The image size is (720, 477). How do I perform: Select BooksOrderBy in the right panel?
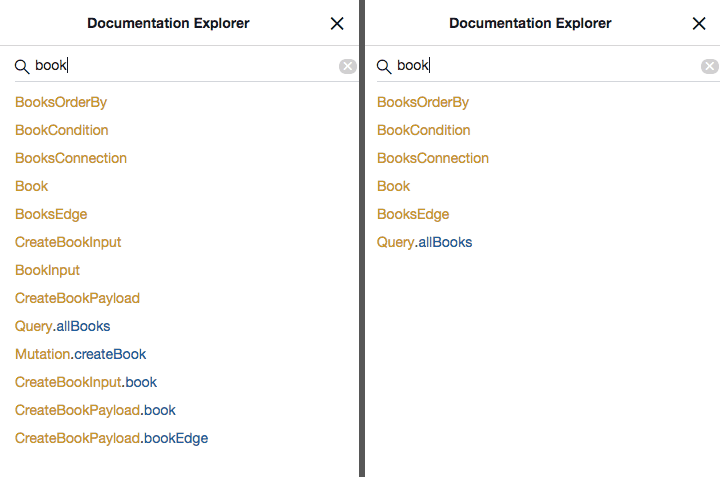coord(422,102)
